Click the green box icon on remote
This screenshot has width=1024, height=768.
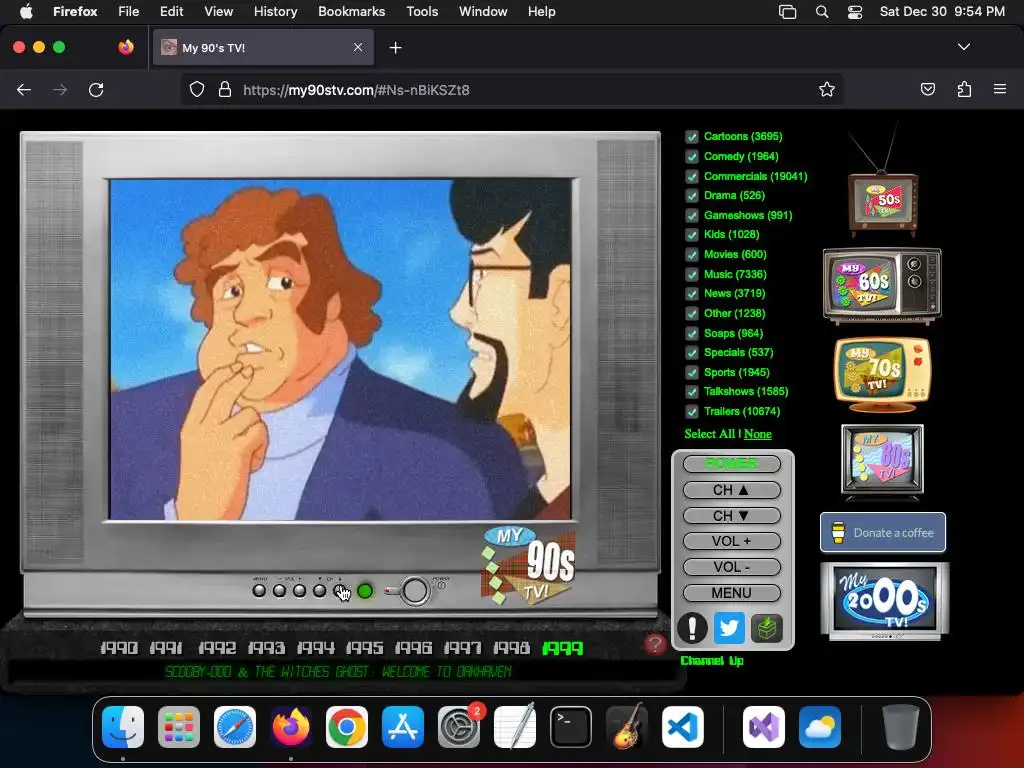[x=767, y=628]
